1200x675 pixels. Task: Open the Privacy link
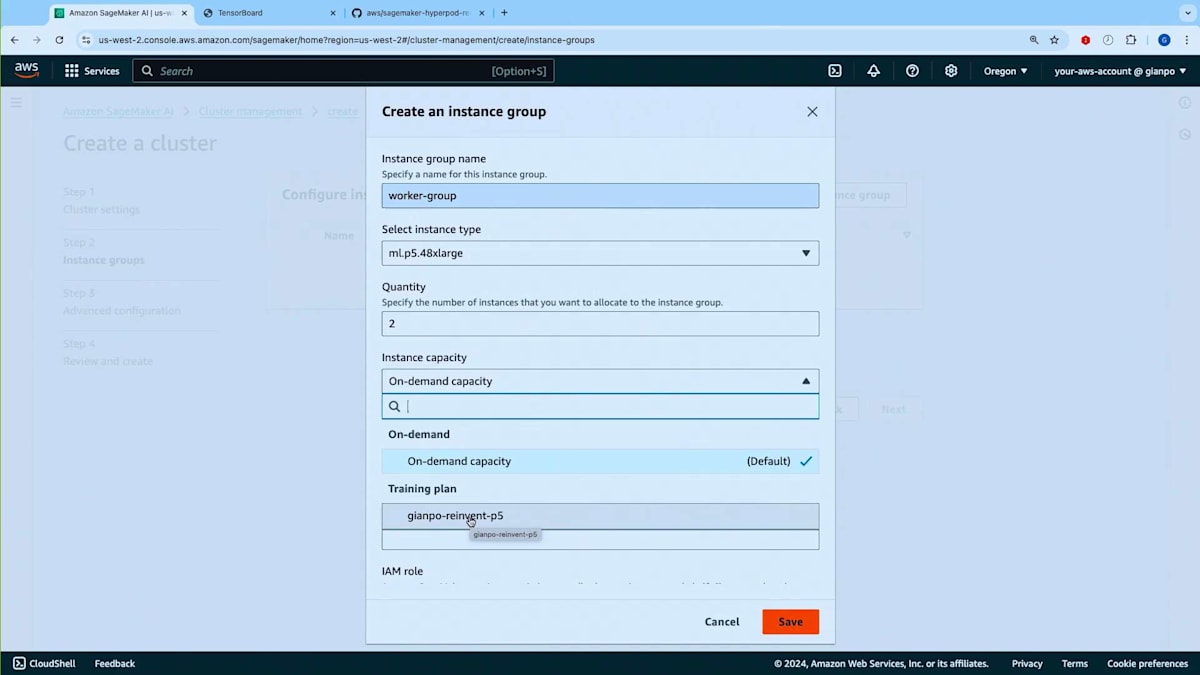click(x=1027, y=663)
